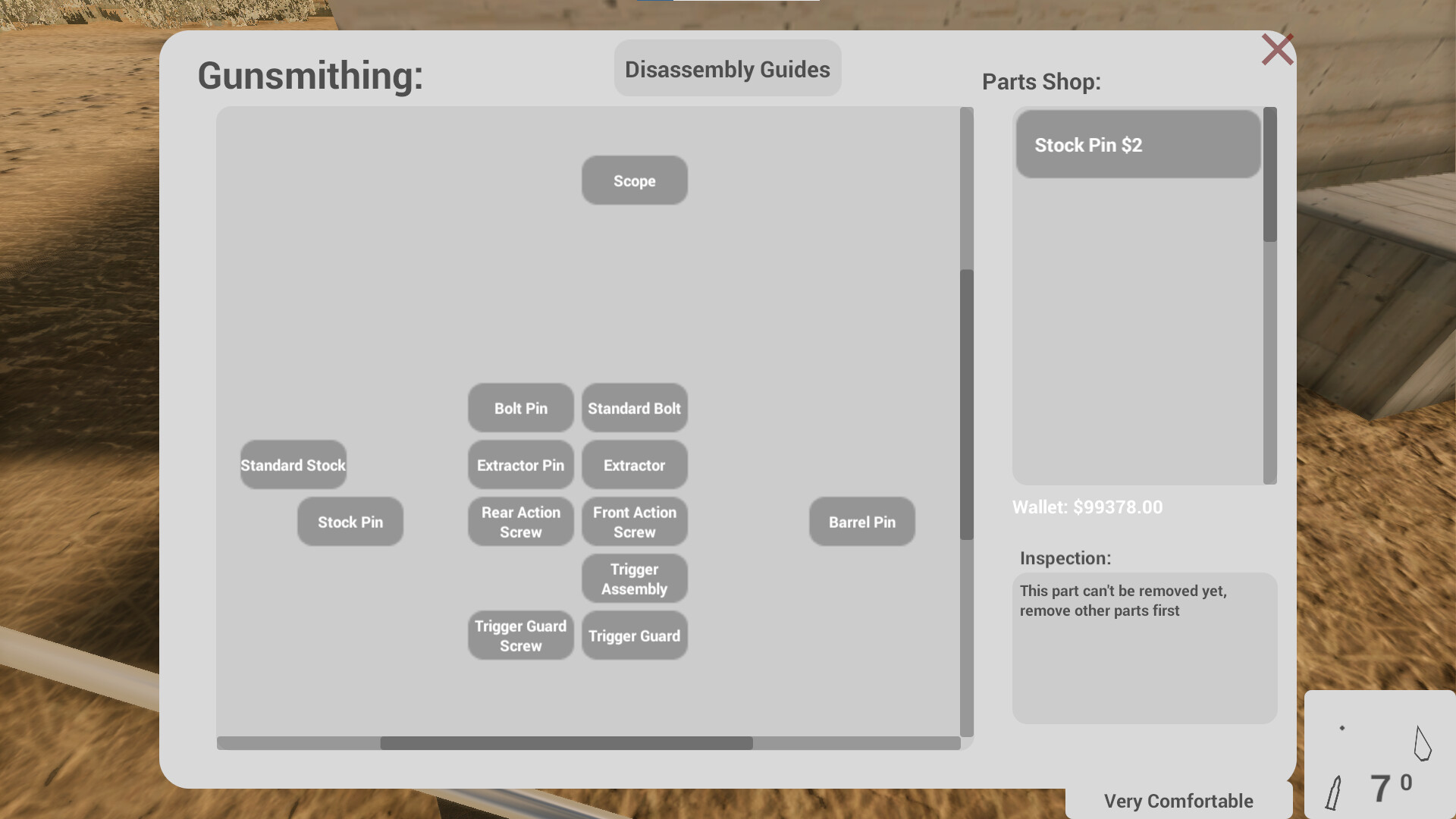This screenshot has height=819, width=1456.
Task: Select the Extractor Pin part
Action: click(x=520, y=465)
